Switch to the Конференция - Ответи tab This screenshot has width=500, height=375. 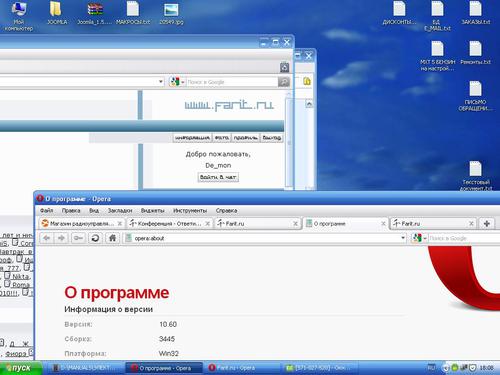click(x=170, y=224)
